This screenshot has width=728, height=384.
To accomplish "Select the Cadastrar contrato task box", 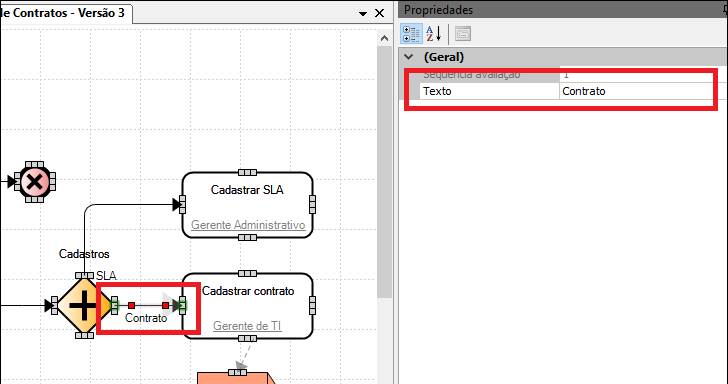I will [x=247, y=306].
